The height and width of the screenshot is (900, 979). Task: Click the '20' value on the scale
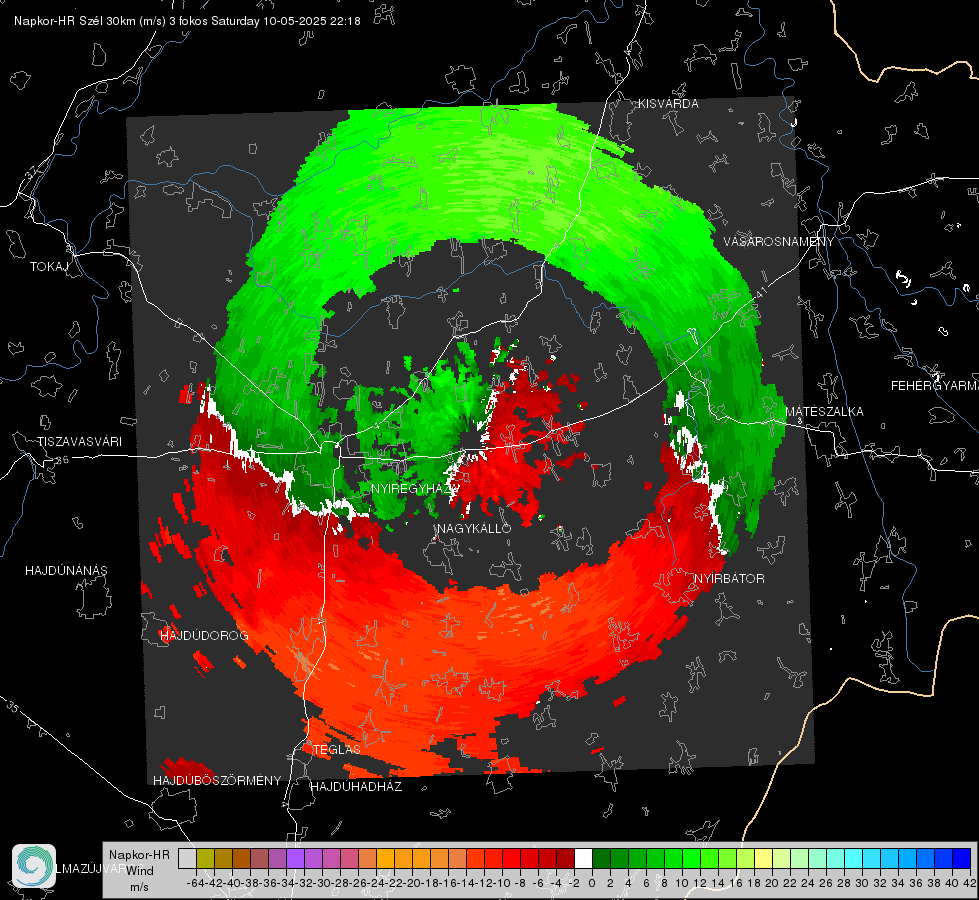pyautogui.click(x=772, y=883)
